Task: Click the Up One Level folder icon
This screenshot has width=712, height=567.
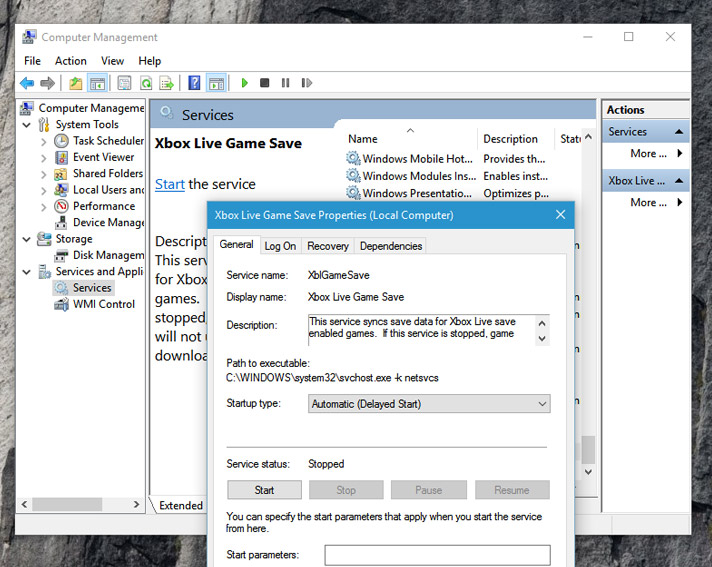Action: coord(76,83)
